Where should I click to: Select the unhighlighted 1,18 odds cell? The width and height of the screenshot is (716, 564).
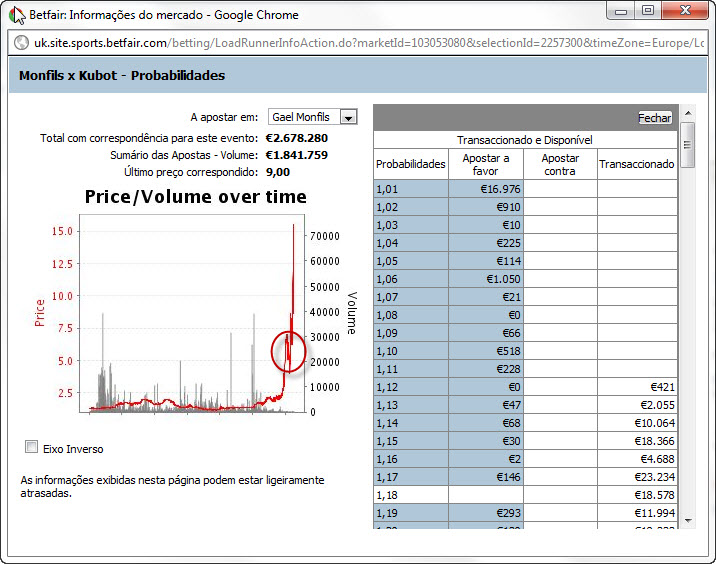click(411, 495)
